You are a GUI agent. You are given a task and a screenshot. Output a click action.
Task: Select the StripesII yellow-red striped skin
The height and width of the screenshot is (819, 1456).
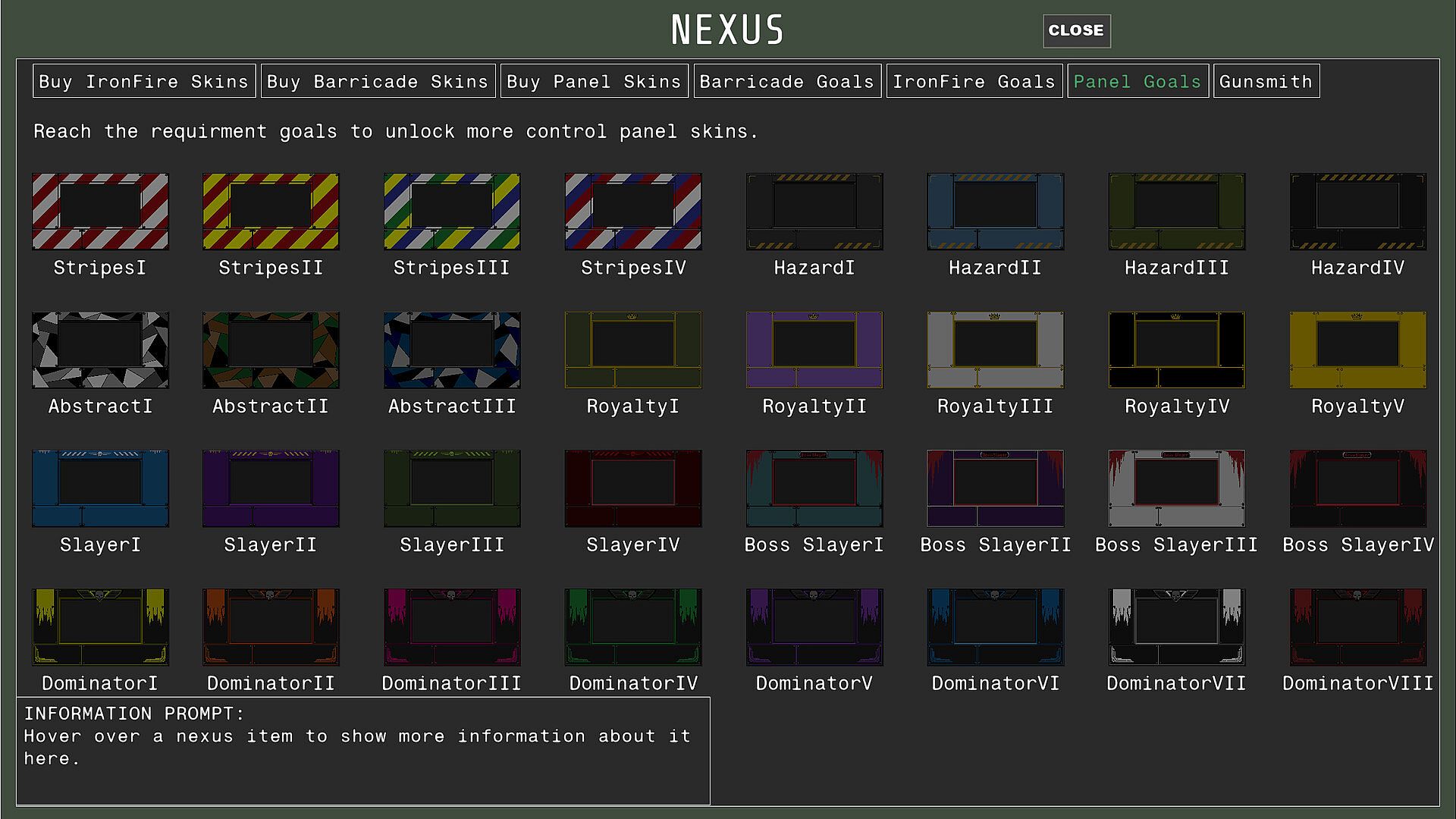coord(271,212)
